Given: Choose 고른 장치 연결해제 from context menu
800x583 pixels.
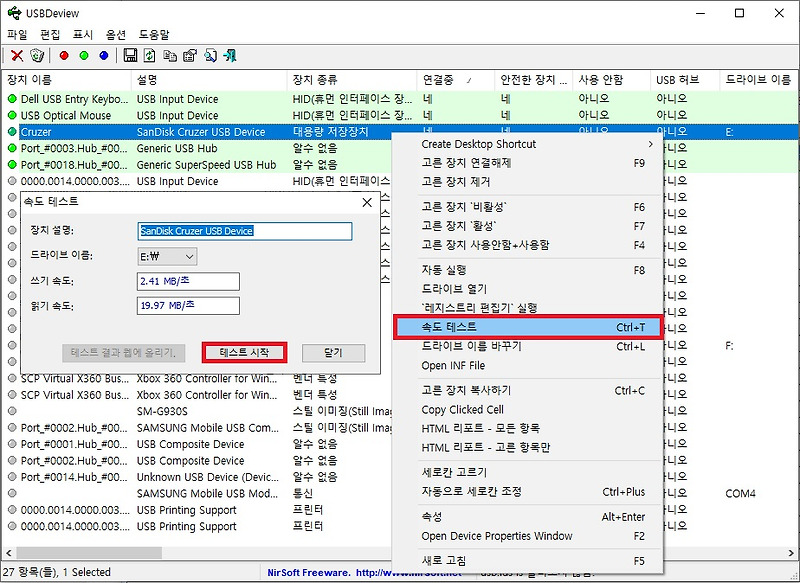Looking at the screenshot, I should 528,163.
